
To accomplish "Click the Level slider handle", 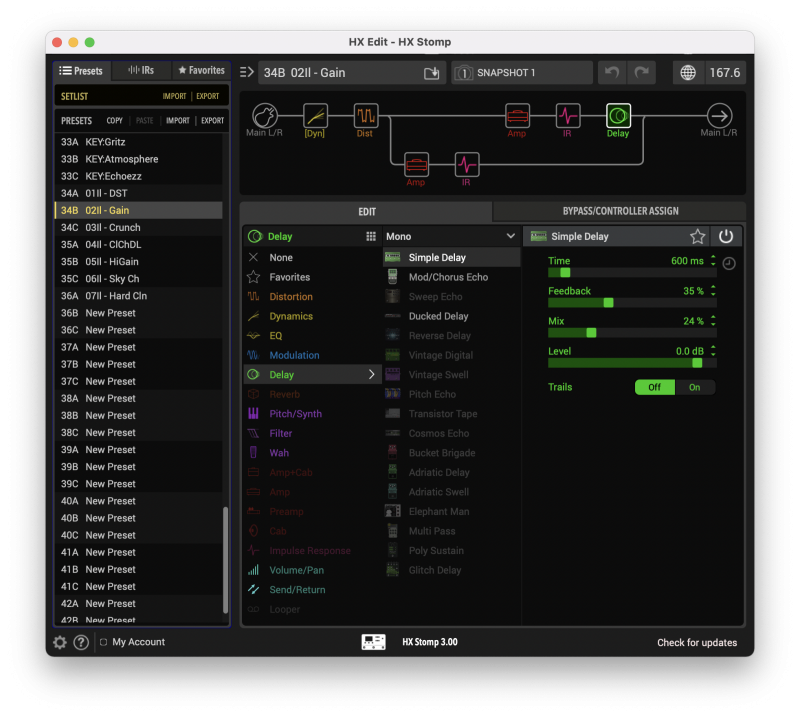I will tap(697, 363).
